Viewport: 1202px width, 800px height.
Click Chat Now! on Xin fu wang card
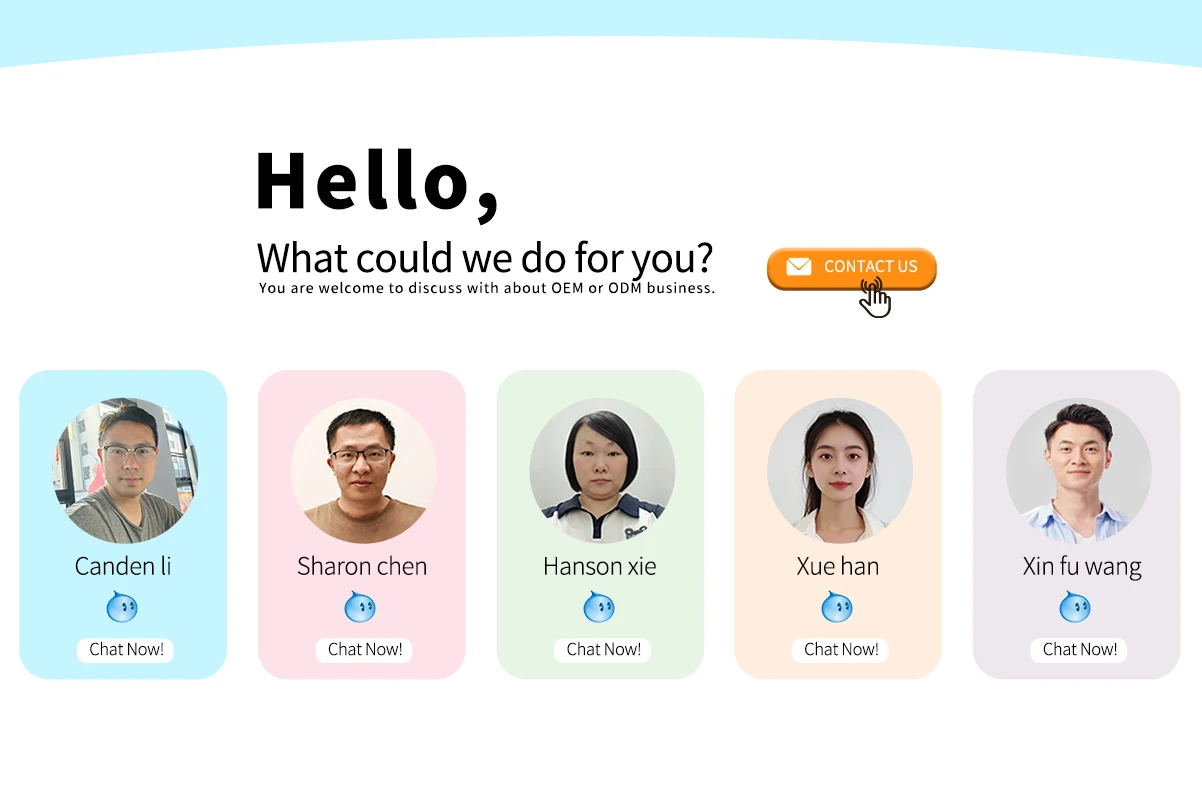(x=1079, y=649)
